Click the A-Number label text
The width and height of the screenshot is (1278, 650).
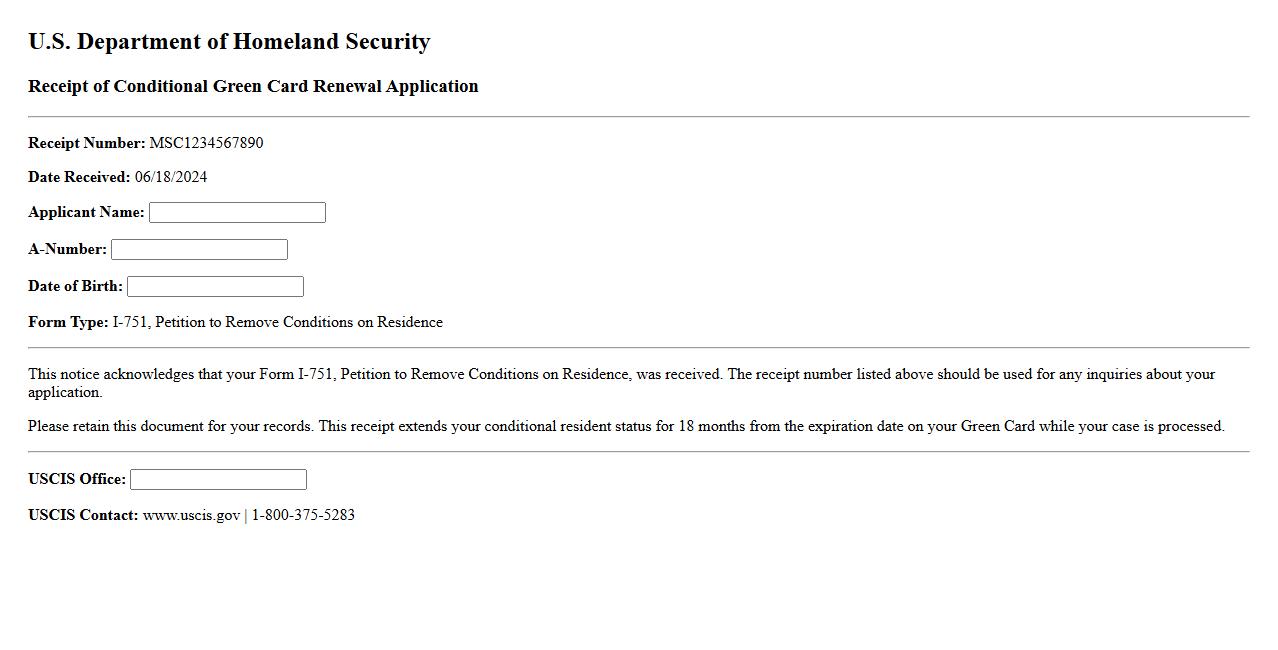pyautogui.click(x=67, y=249)
